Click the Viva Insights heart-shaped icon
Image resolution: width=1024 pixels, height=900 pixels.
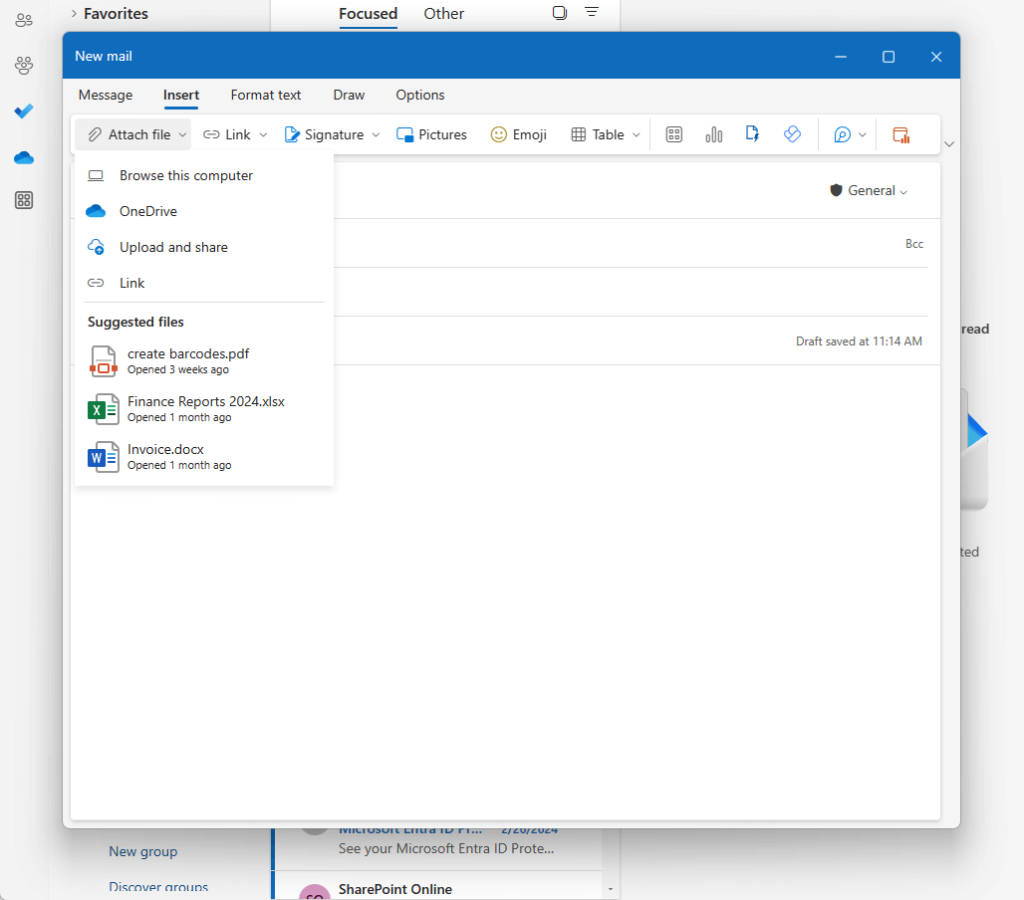[792, 135]
